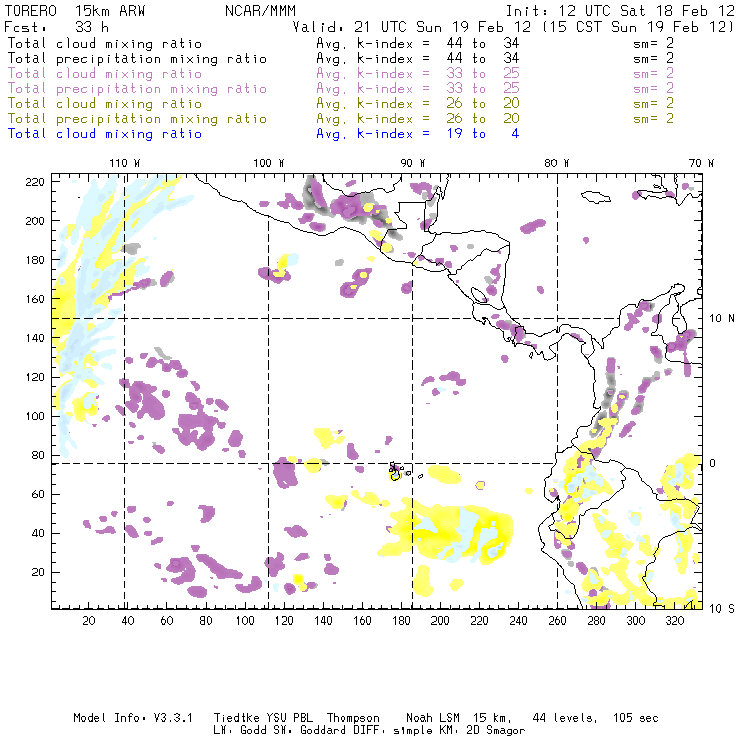
Task: Click the 'TORERO 15km ARW' title text
Action: tap(75, 11)
